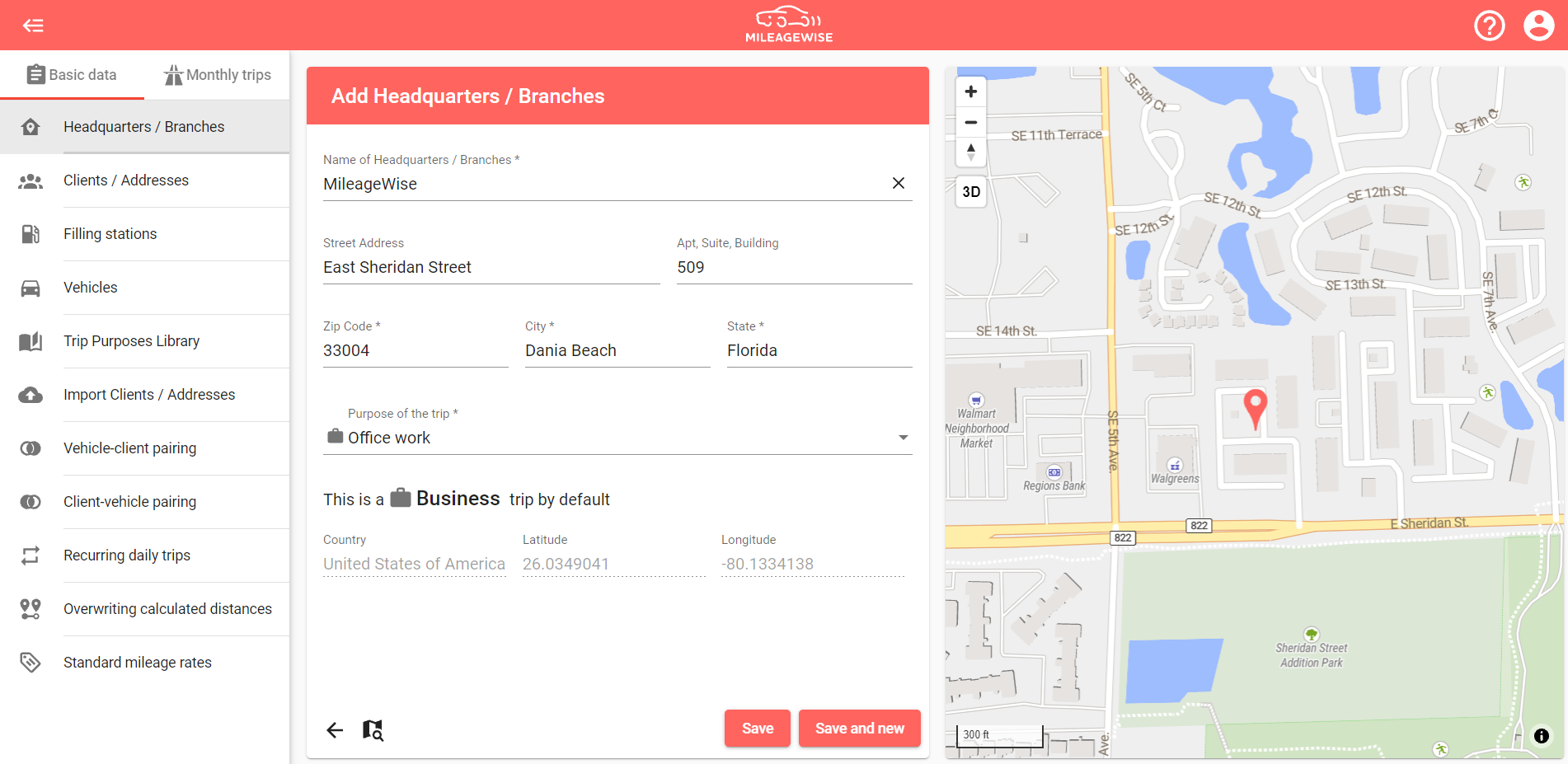Click the red location pin on map

(1255, 409)
